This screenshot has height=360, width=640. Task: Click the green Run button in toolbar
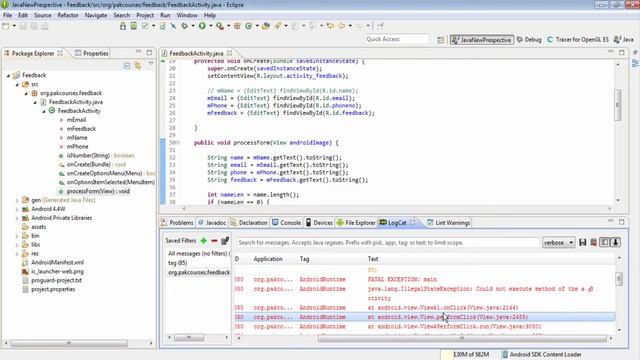[202, 26]
